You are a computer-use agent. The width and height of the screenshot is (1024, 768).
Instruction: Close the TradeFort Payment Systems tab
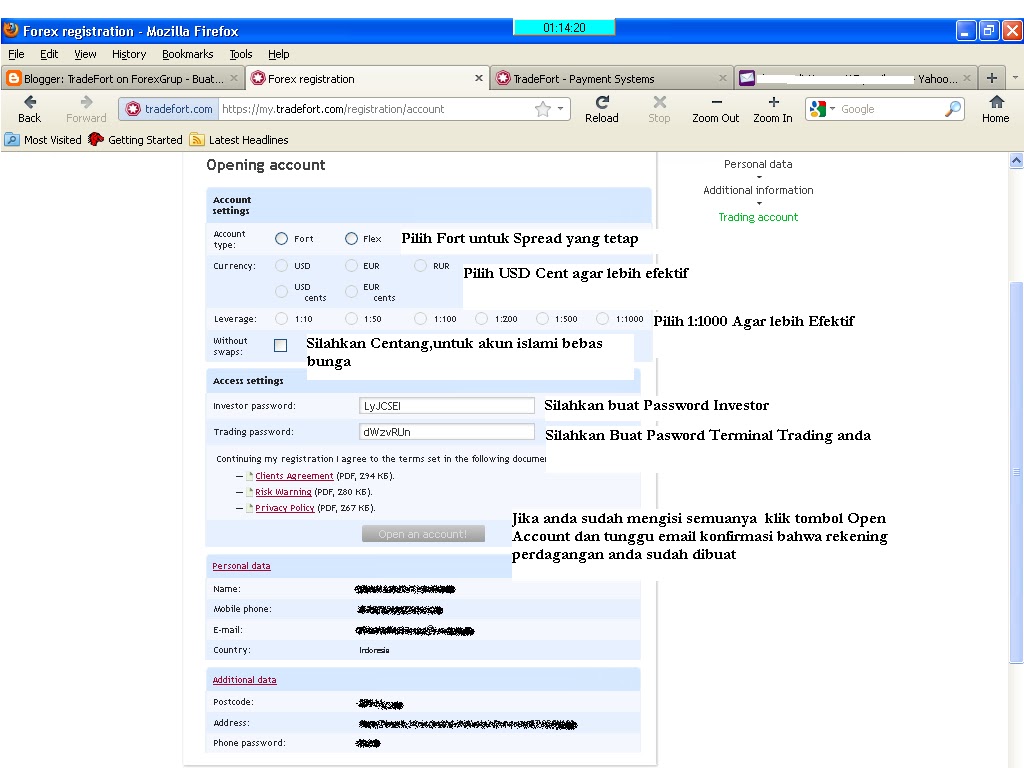(722, 78)
